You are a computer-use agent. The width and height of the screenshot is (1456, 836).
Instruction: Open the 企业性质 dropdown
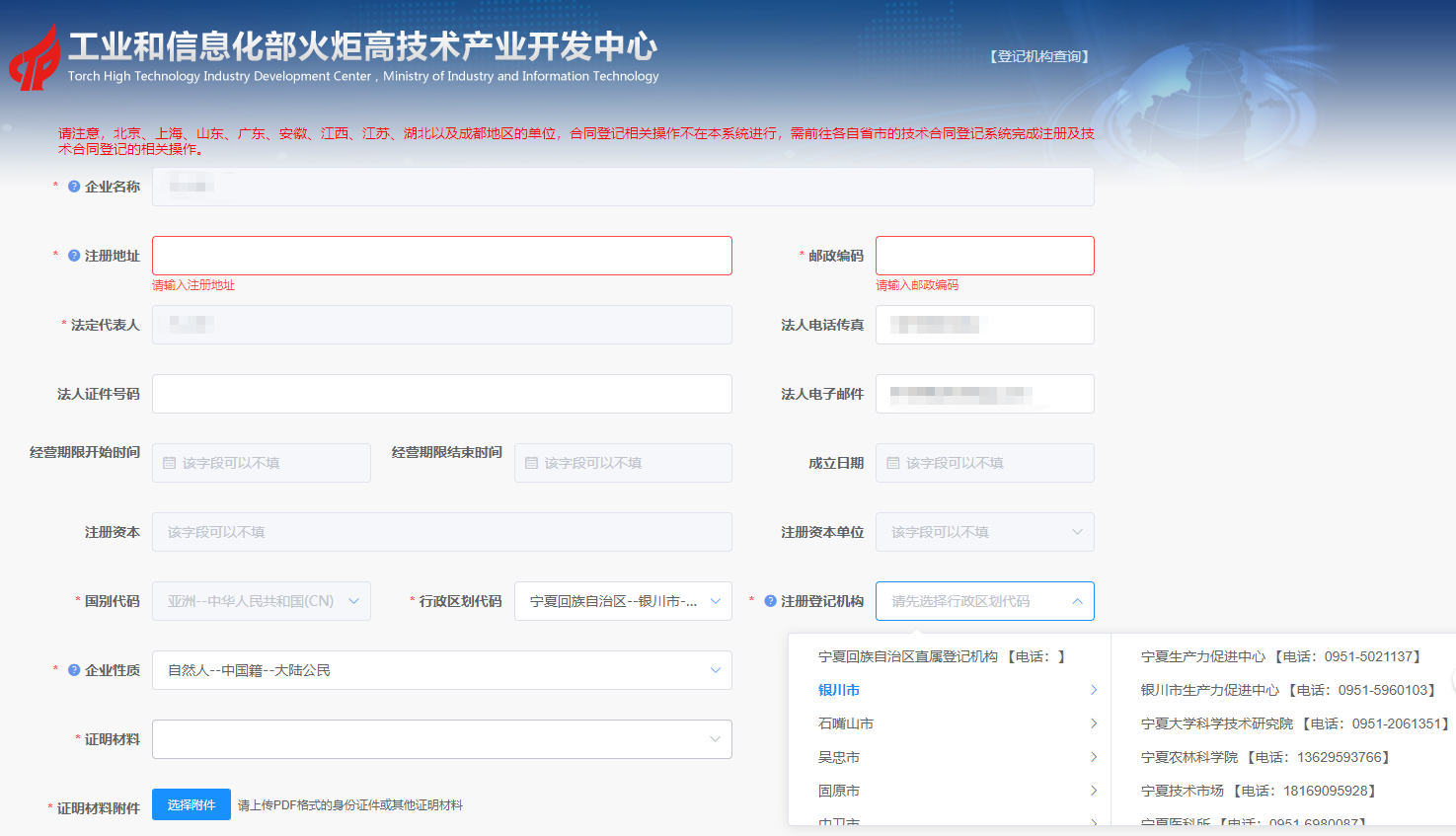coord(442,670)
